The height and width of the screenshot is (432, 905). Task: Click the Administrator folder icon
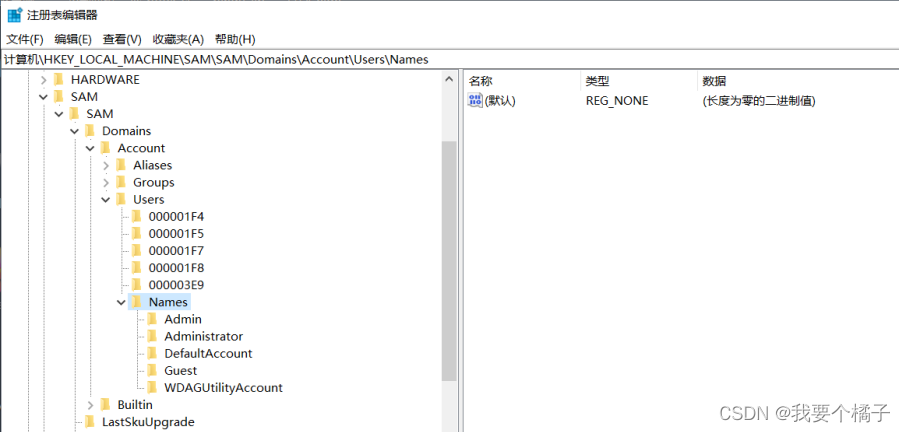(x=152, y=336)
